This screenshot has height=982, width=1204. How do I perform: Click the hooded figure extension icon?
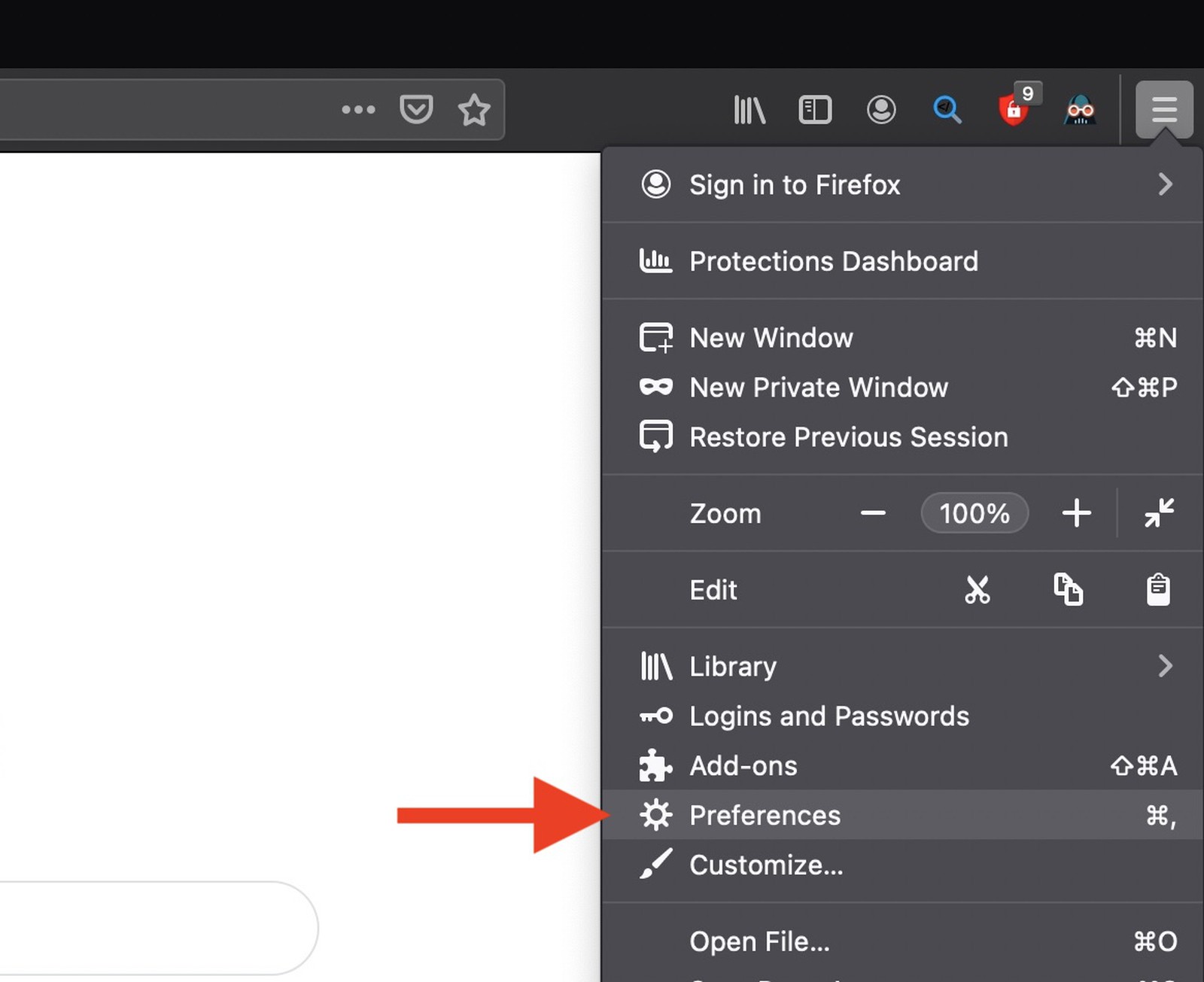[x=1080, y=110]
